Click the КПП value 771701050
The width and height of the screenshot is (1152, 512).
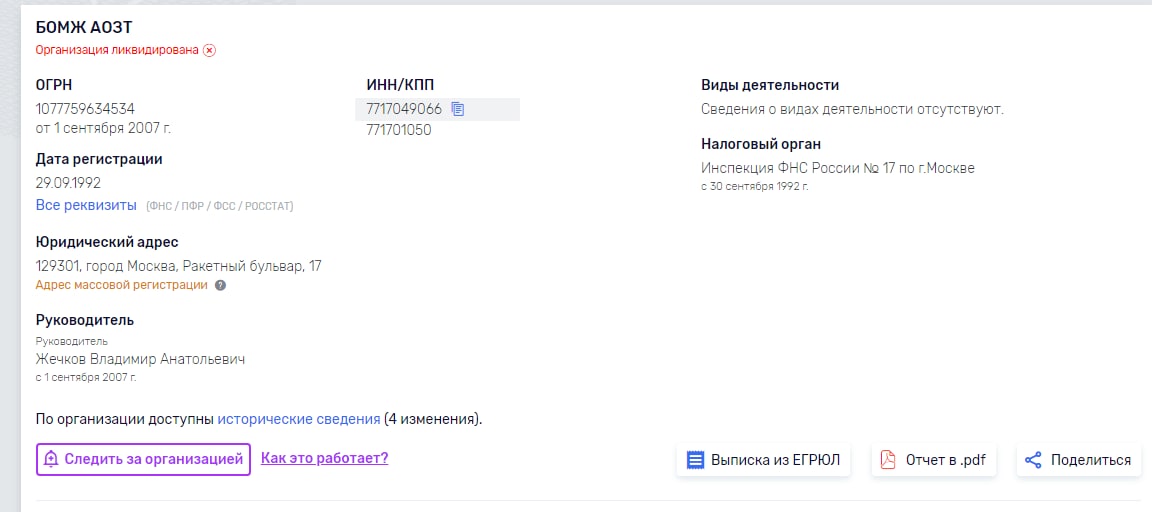pyautogui.click(x=399, y=130)
